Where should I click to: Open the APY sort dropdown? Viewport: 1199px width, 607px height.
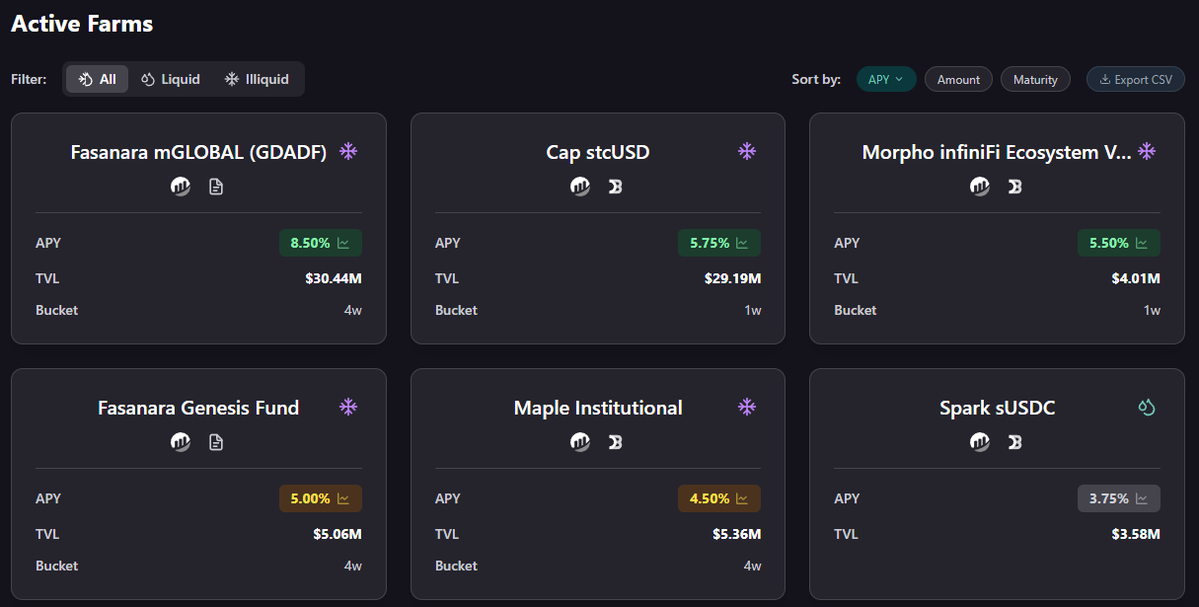[x=886, y=80]
